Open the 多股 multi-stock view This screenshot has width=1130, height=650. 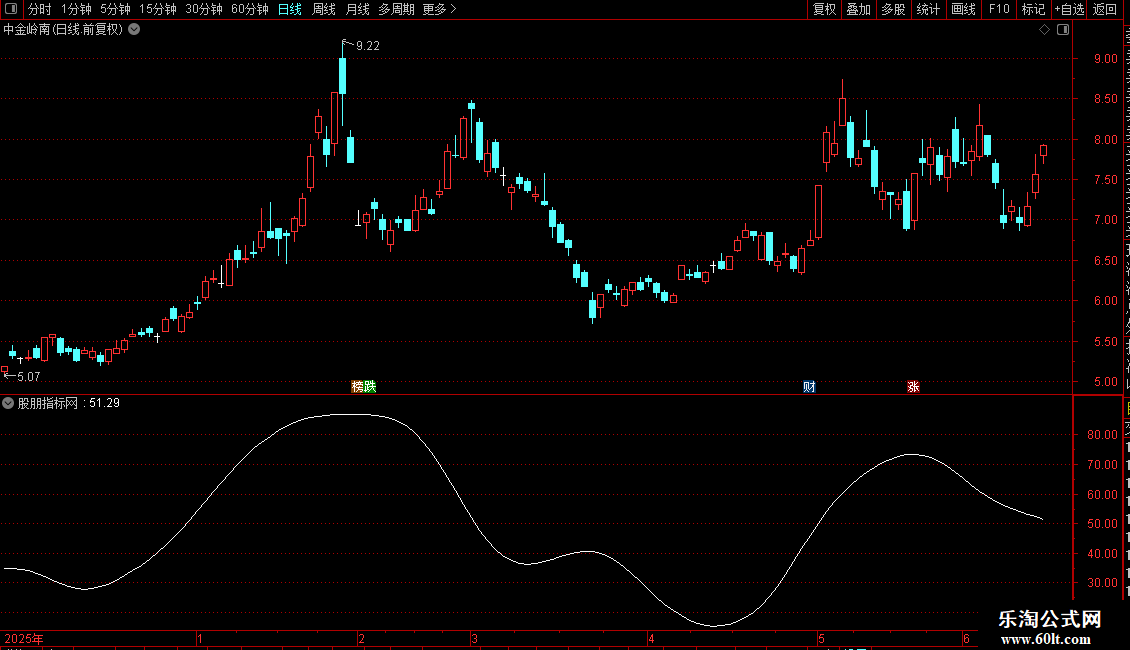click(894, 9)
